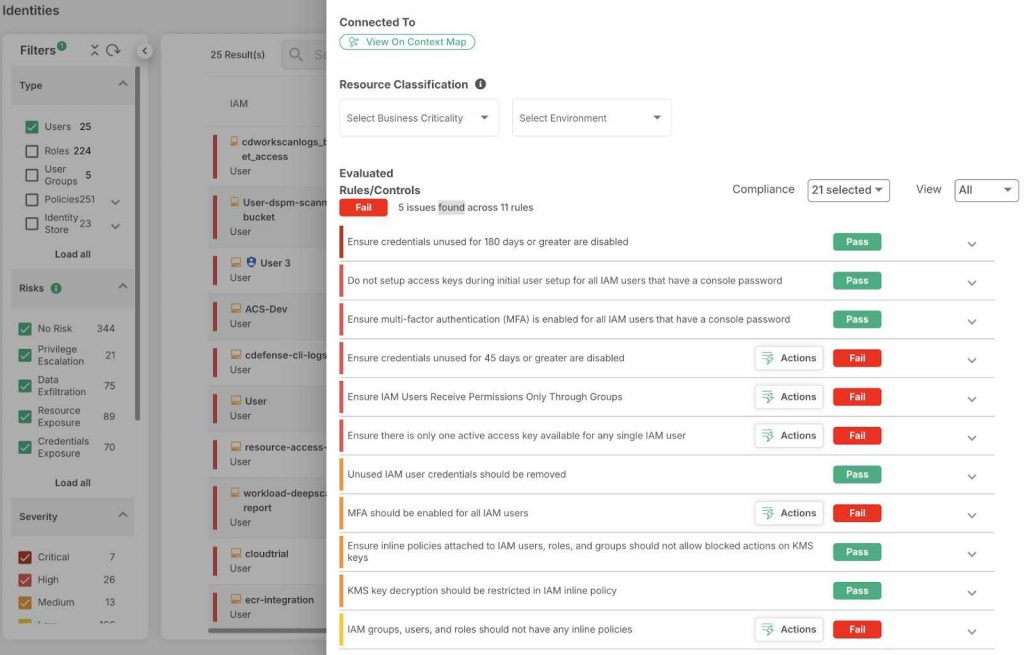1024x655 pixels.
Task: Click the search magnifier icon in results
Action: 296,55
